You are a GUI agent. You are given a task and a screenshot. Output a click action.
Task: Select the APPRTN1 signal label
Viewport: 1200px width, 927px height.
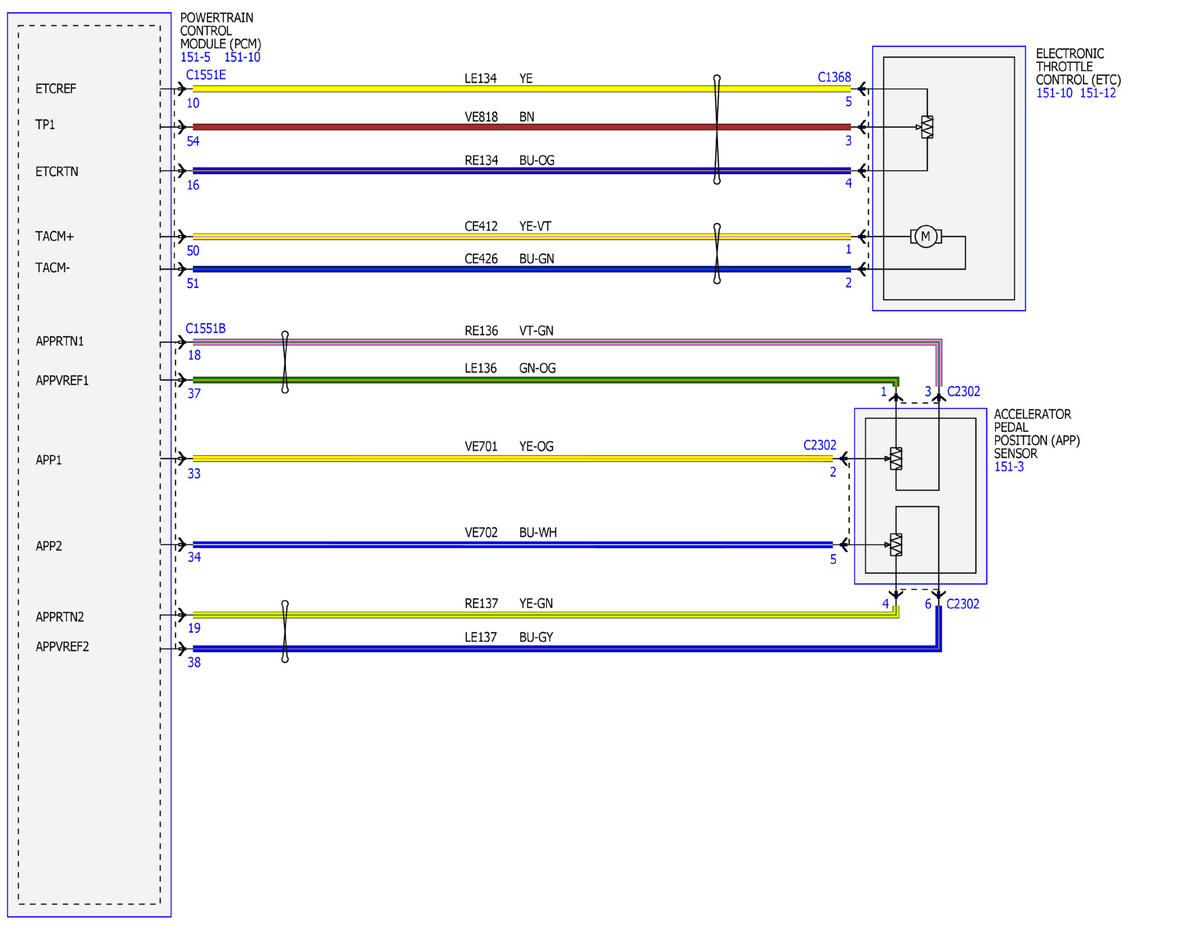coord(60,341)
